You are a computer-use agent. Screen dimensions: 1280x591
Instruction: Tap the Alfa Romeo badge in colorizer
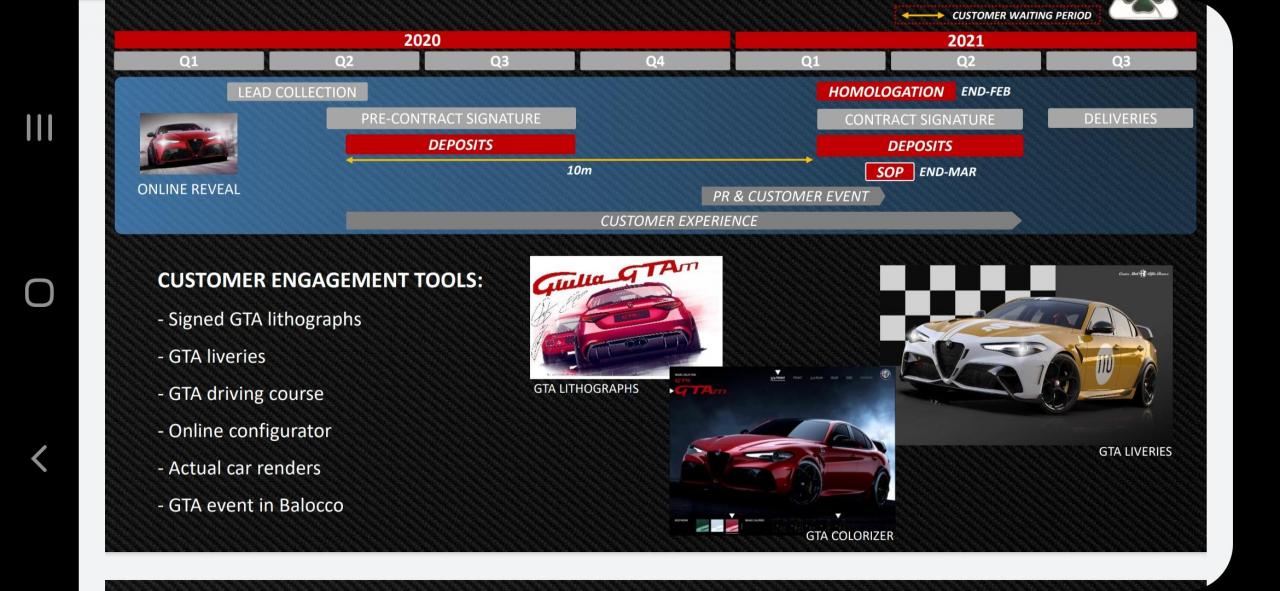click(x=884, y=375)
